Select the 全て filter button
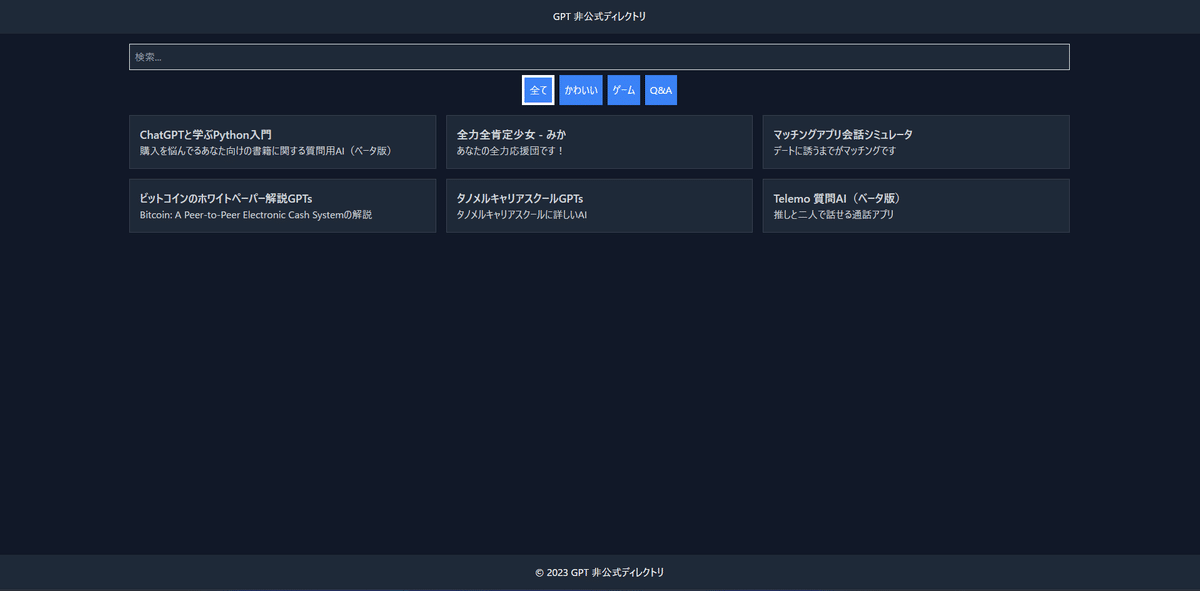 pos(538,90)
